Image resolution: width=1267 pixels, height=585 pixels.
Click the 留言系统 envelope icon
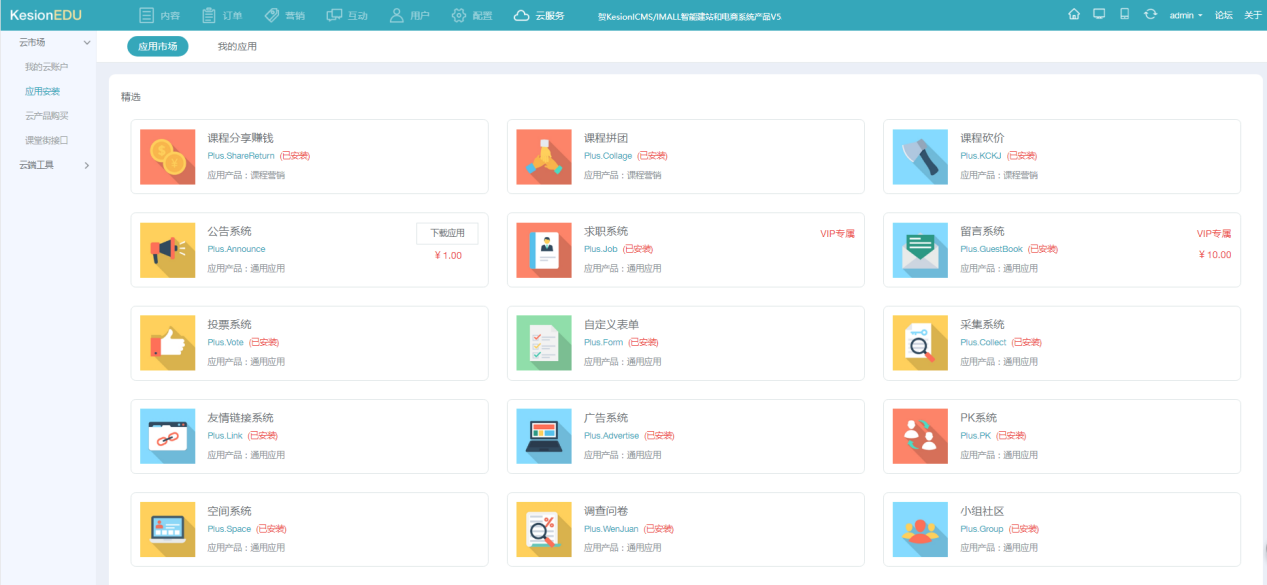(x=920, y=250)
